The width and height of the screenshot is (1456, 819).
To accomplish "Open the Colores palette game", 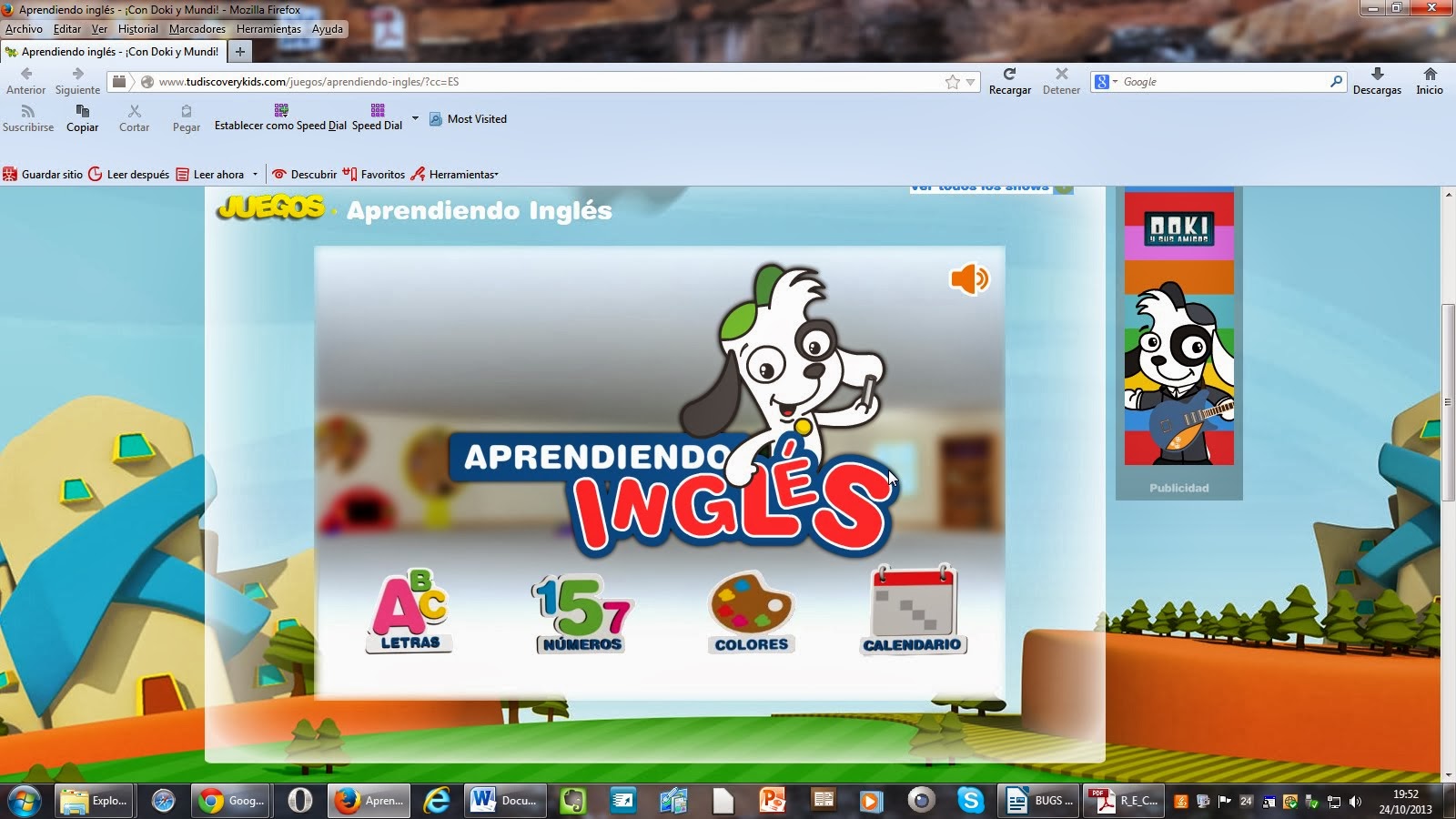I will (752, 612).
